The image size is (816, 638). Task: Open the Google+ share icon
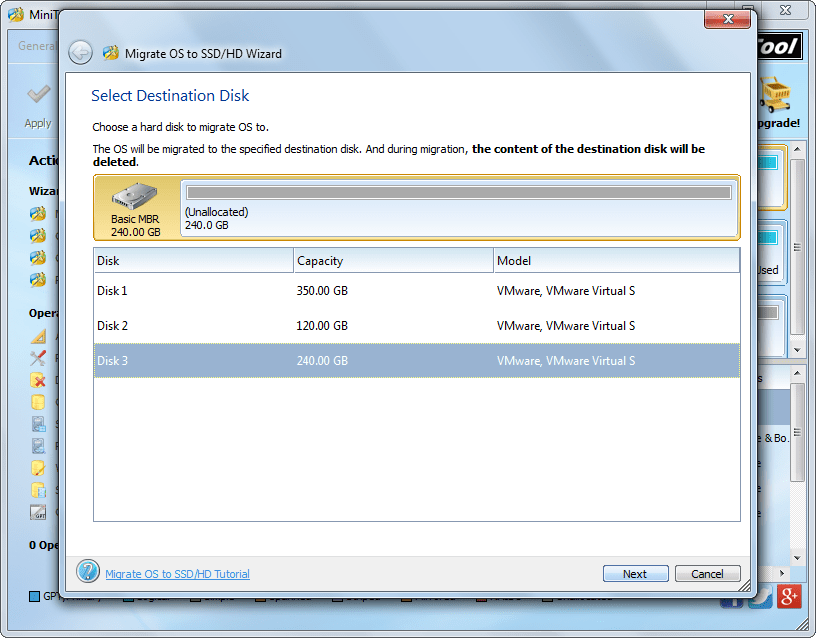click(788, 596)
